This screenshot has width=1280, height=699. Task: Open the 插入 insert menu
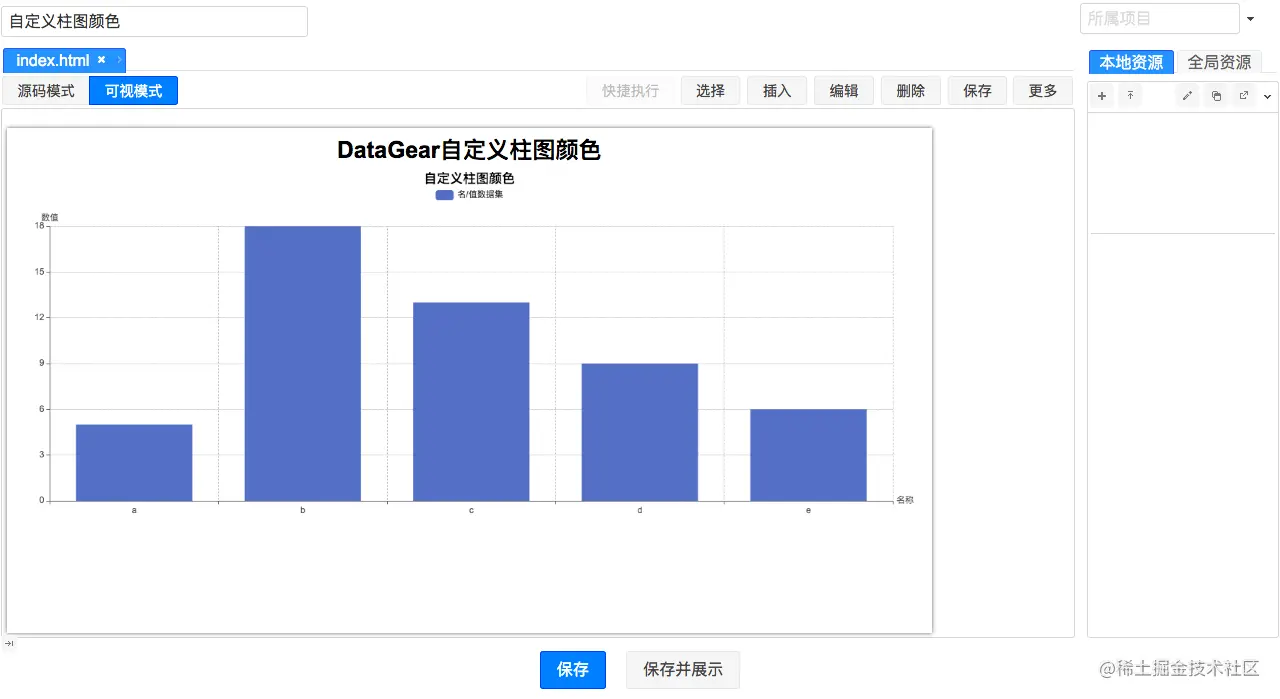point(777,91)
